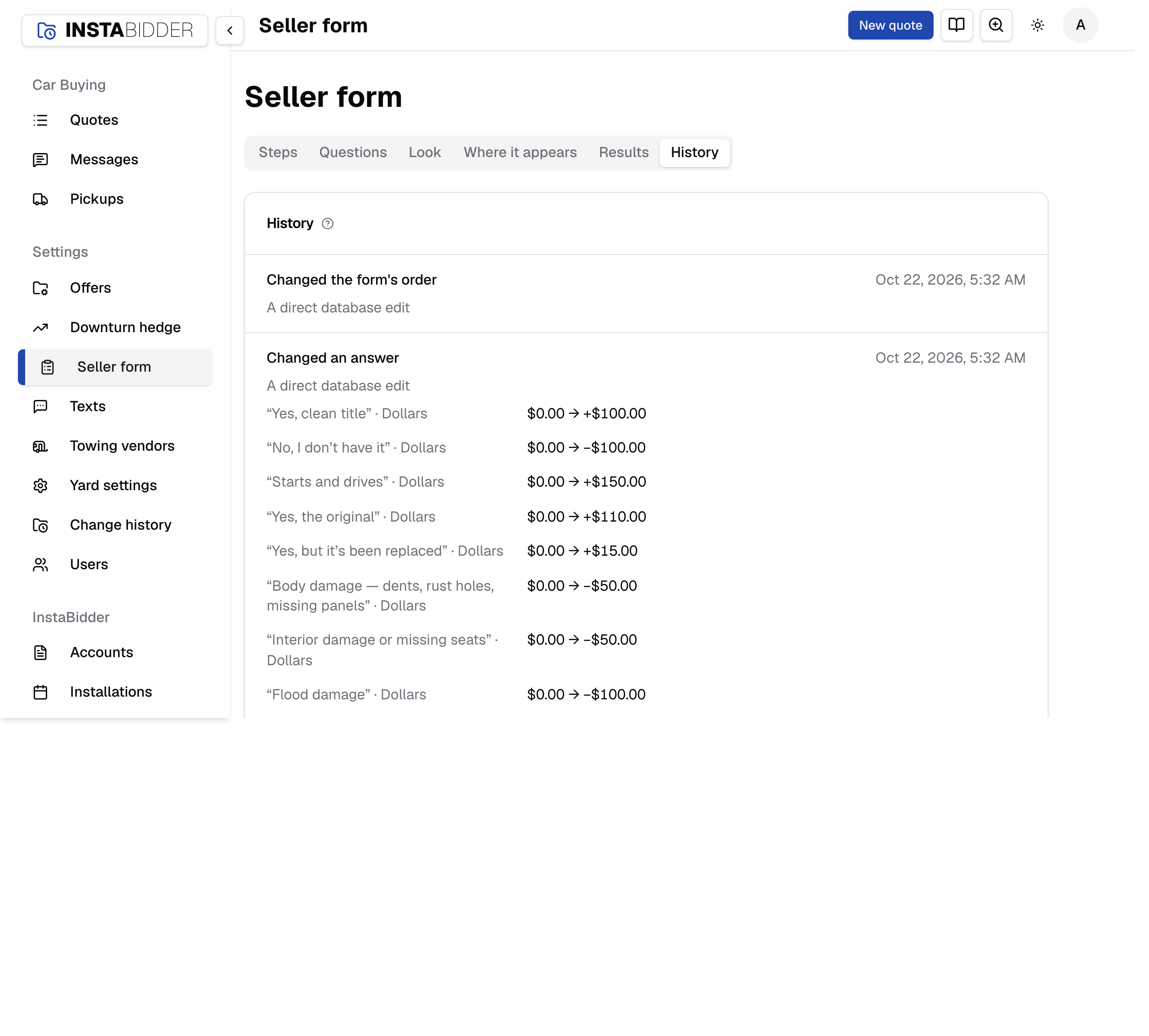Screen dimensions: 1149x1036
Task: Click the Change history folder-clock icon
Action: [40, 525]
